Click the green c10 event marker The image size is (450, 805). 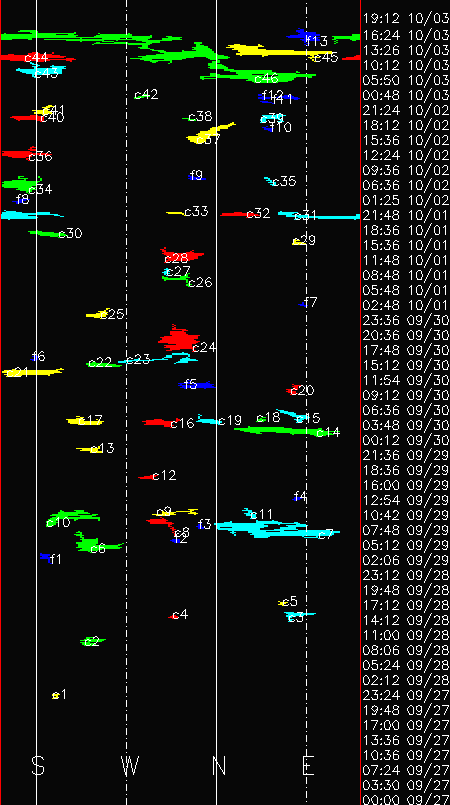tap(73, 516)
